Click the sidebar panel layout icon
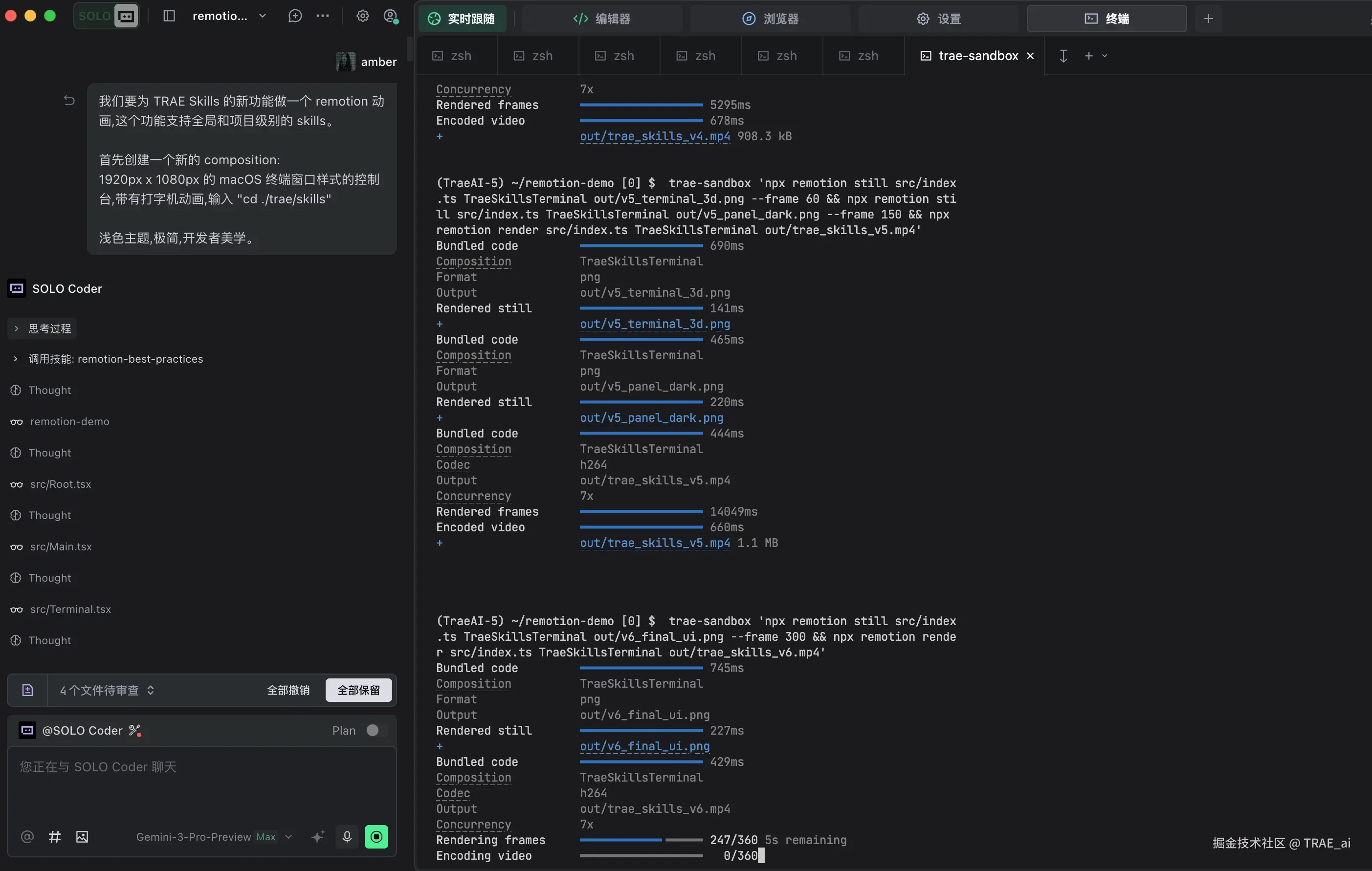 tap(169, 16)
